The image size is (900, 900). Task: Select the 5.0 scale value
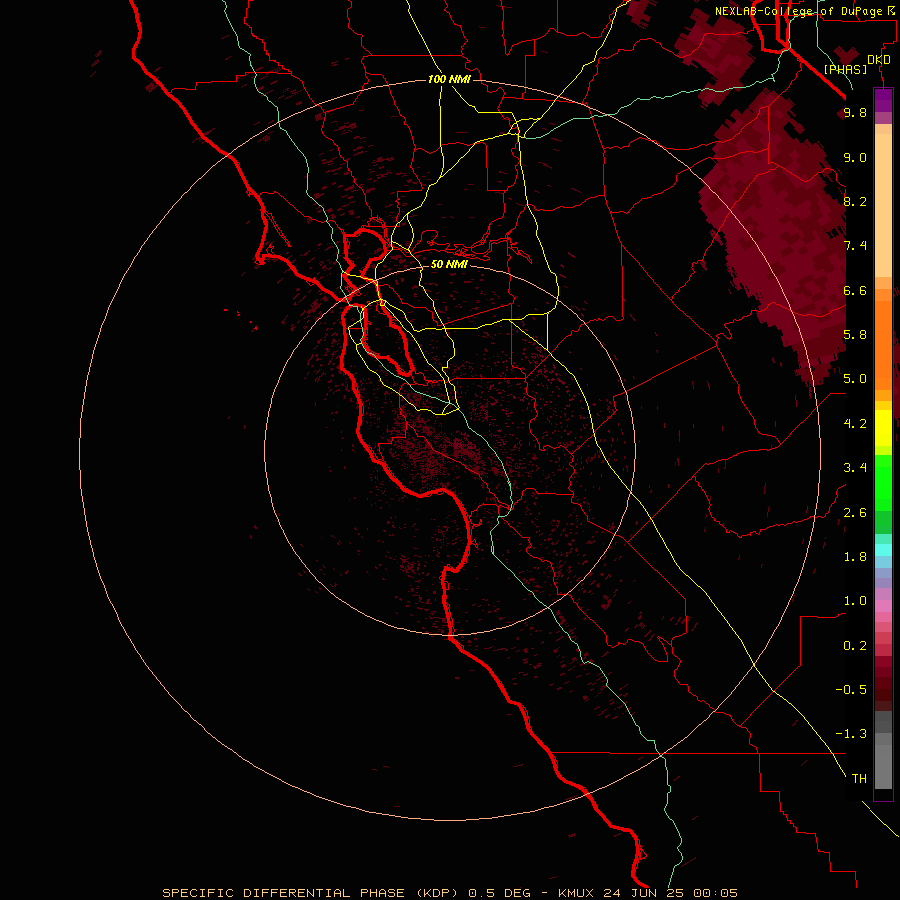(855, 379)
